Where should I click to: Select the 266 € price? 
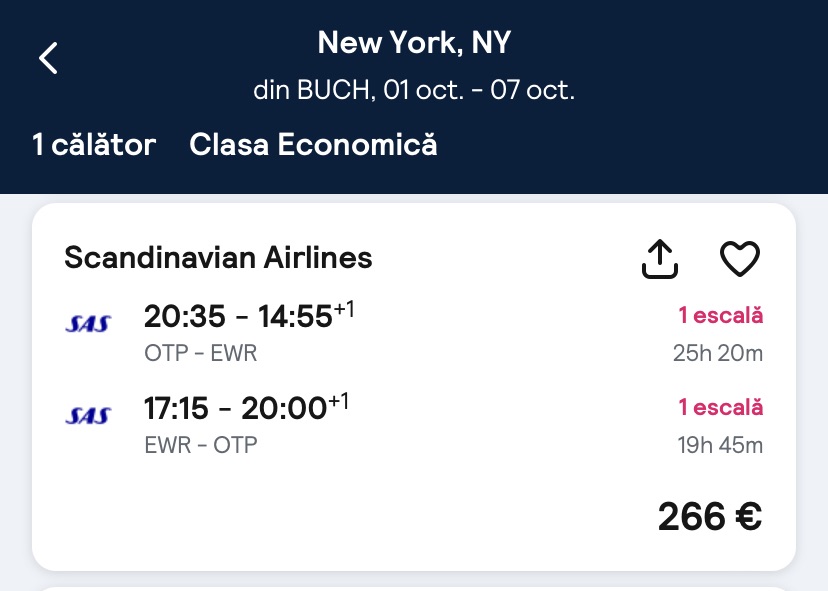tap(709, 516)
